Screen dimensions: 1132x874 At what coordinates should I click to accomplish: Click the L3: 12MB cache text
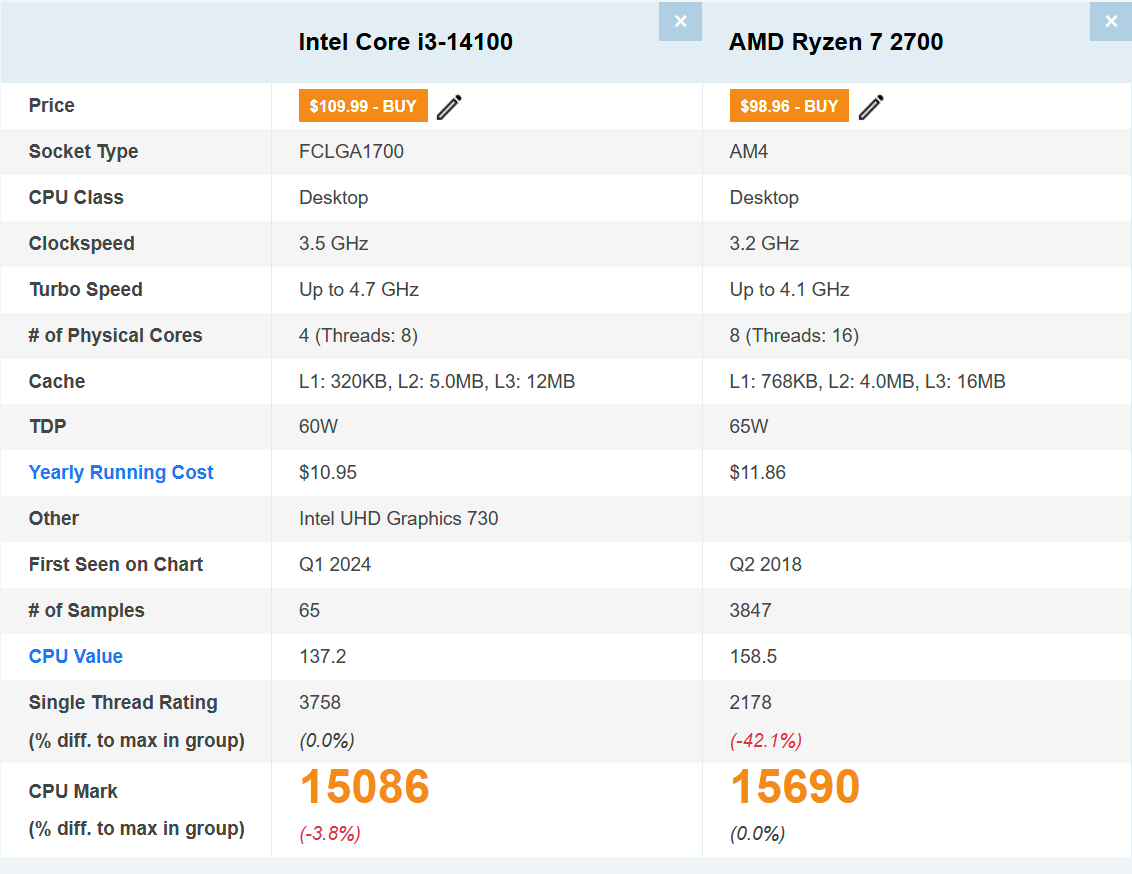pos(534,381)
